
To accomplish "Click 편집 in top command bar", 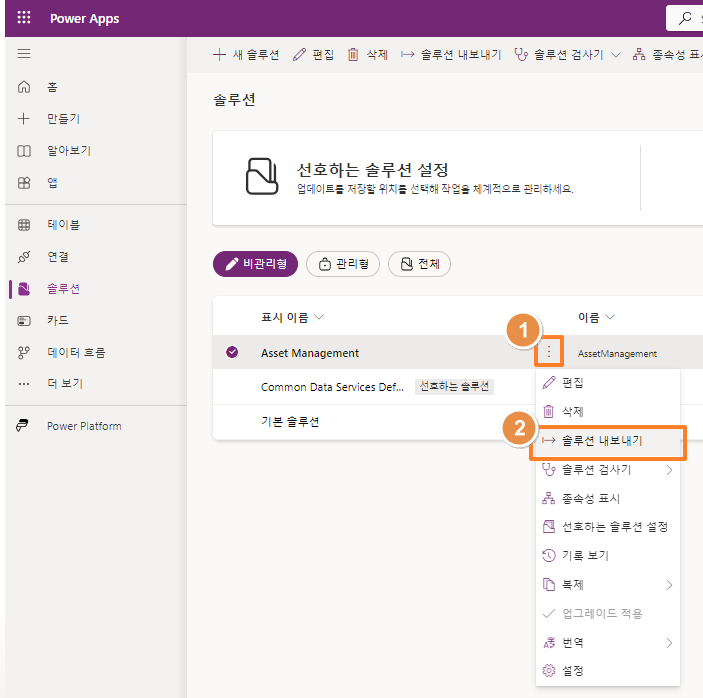I will (x=313, y=55).
